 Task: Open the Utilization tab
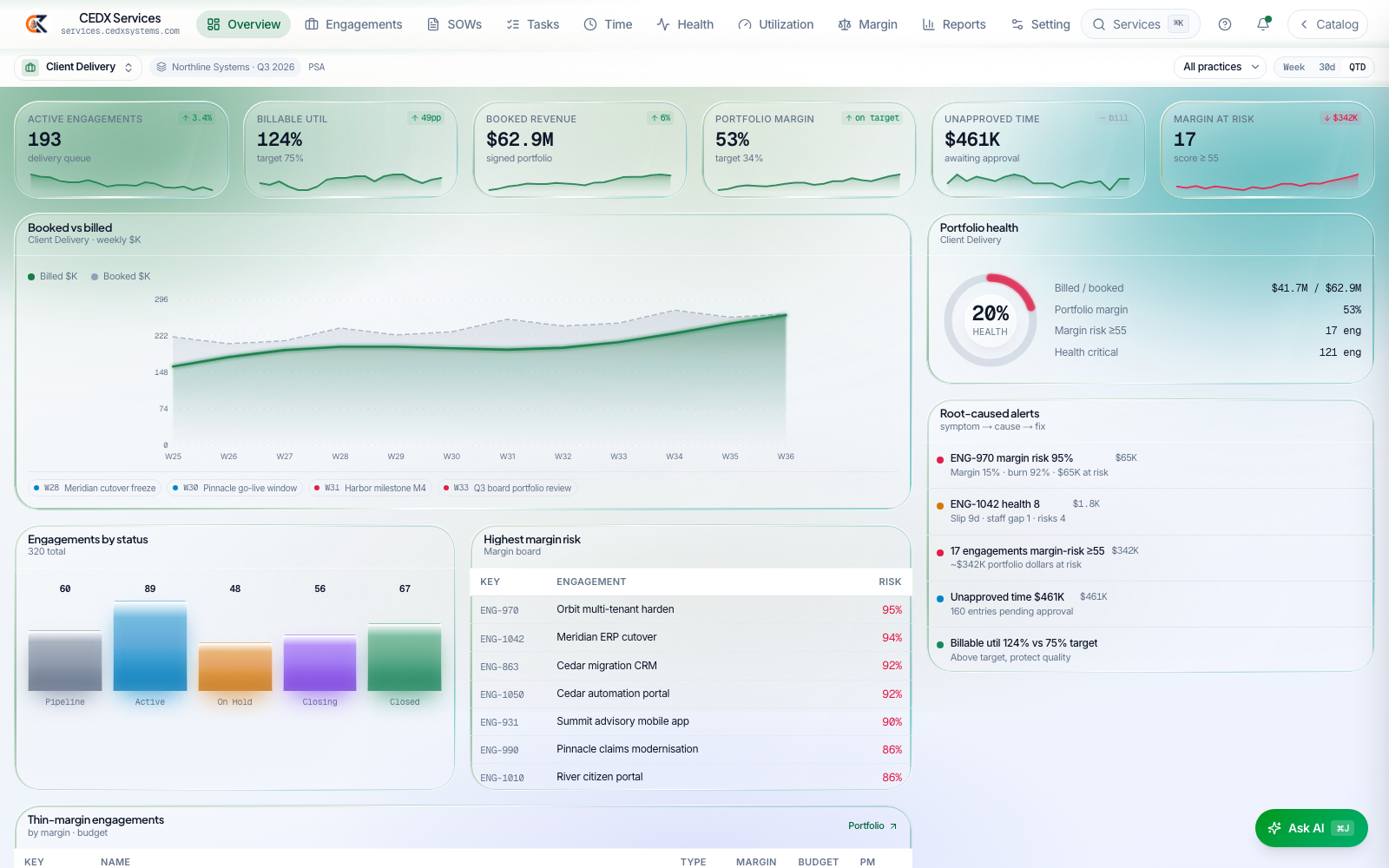[x=776, y=24]
